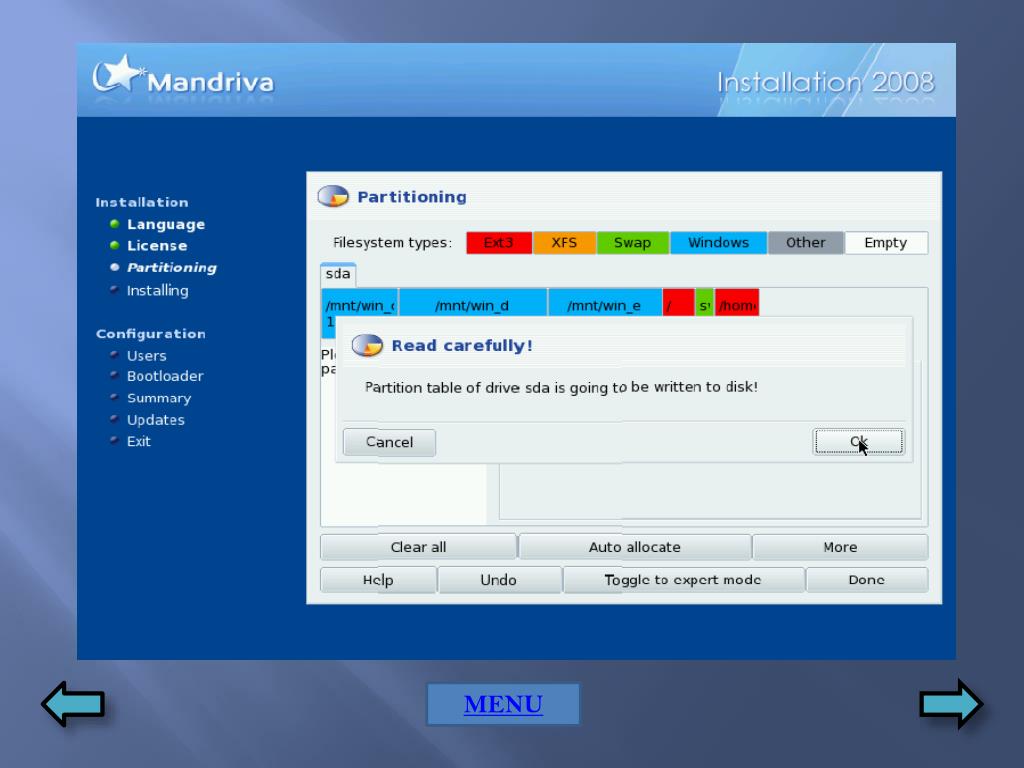Select the /home partition block

click(x=737, y=304)
